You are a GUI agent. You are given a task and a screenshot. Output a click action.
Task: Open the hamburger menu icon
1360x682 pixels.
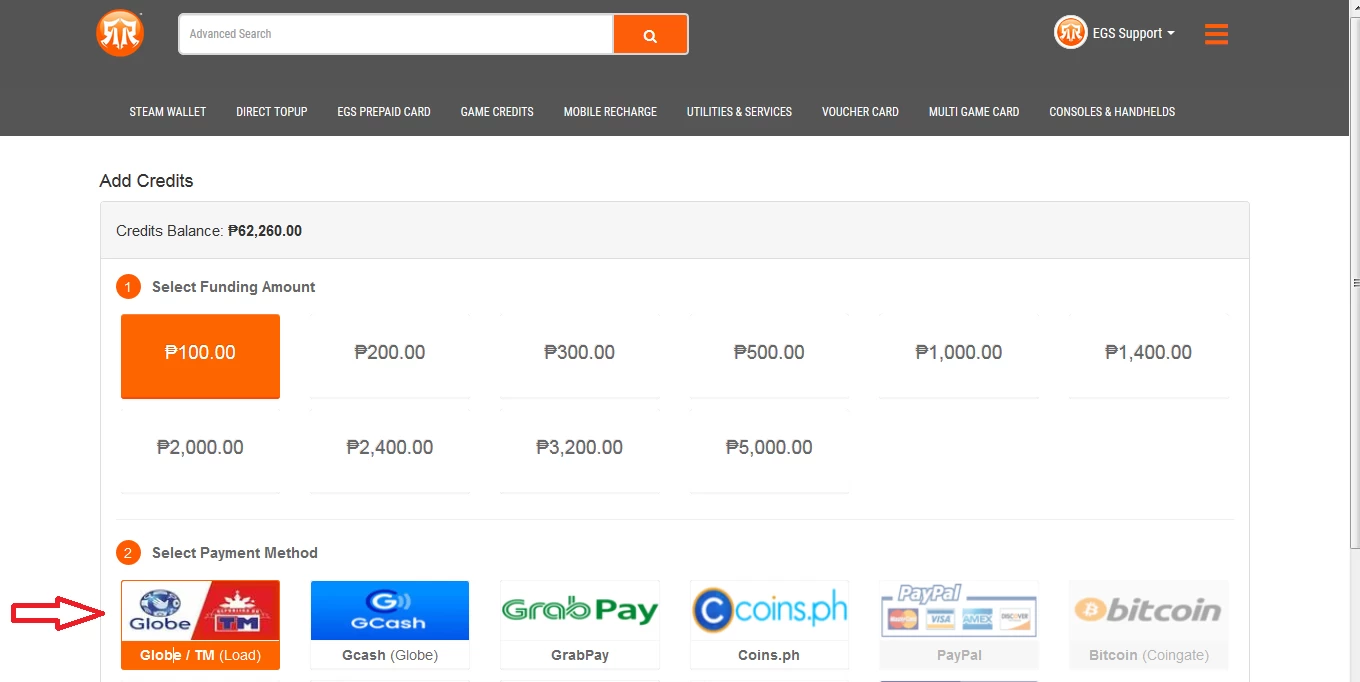coord(1216,34)
